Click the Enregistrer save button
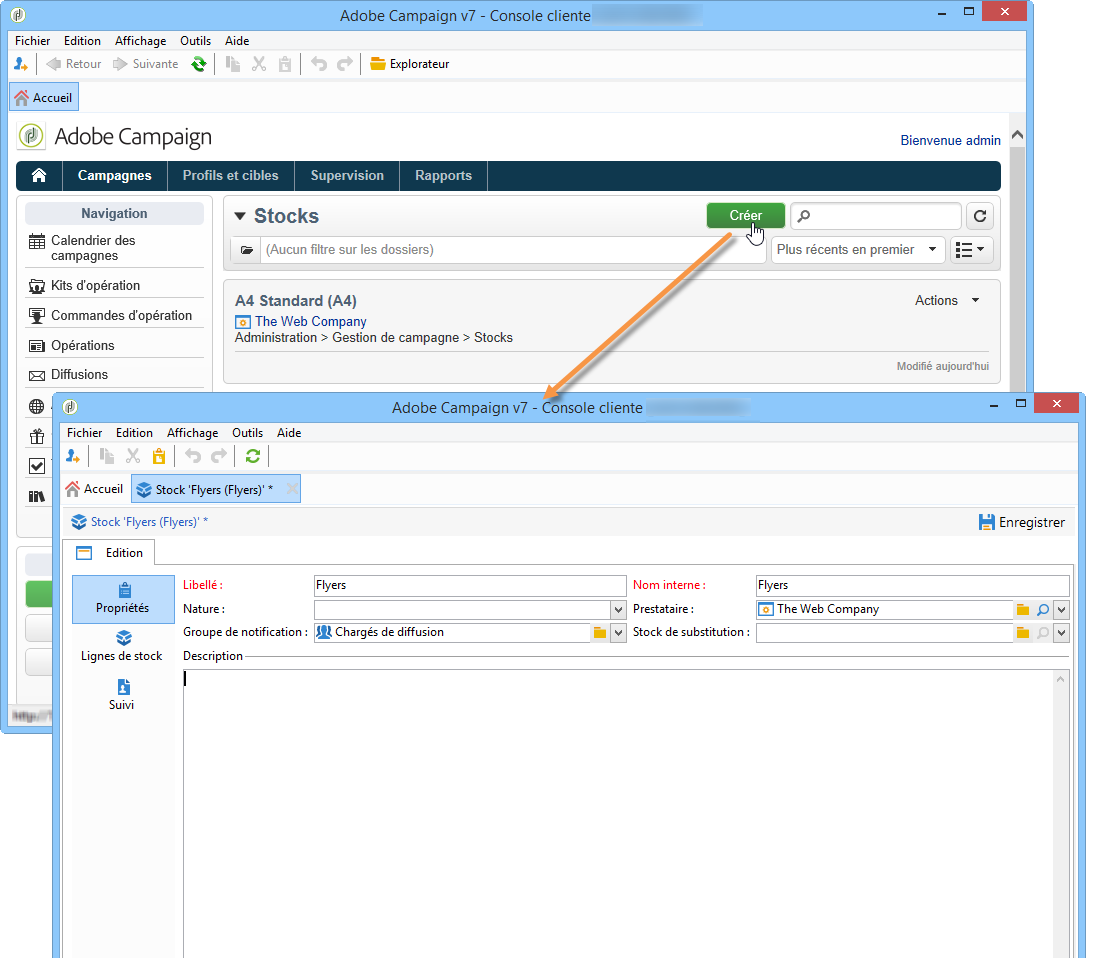Image resolution: width=1100 pixels, height=958 pixels. coord(1022,522)
